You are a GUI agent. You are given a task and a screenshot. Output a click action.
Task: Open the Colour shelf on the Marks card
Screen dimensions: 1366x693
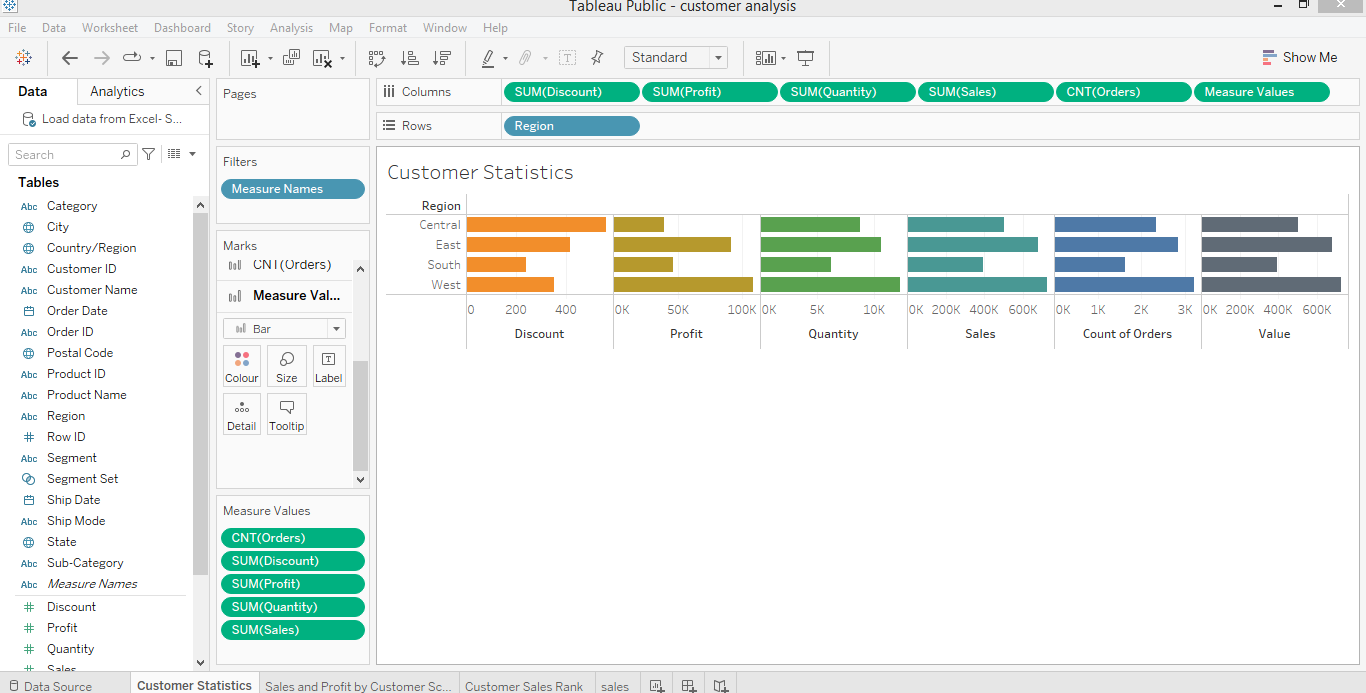241,365
